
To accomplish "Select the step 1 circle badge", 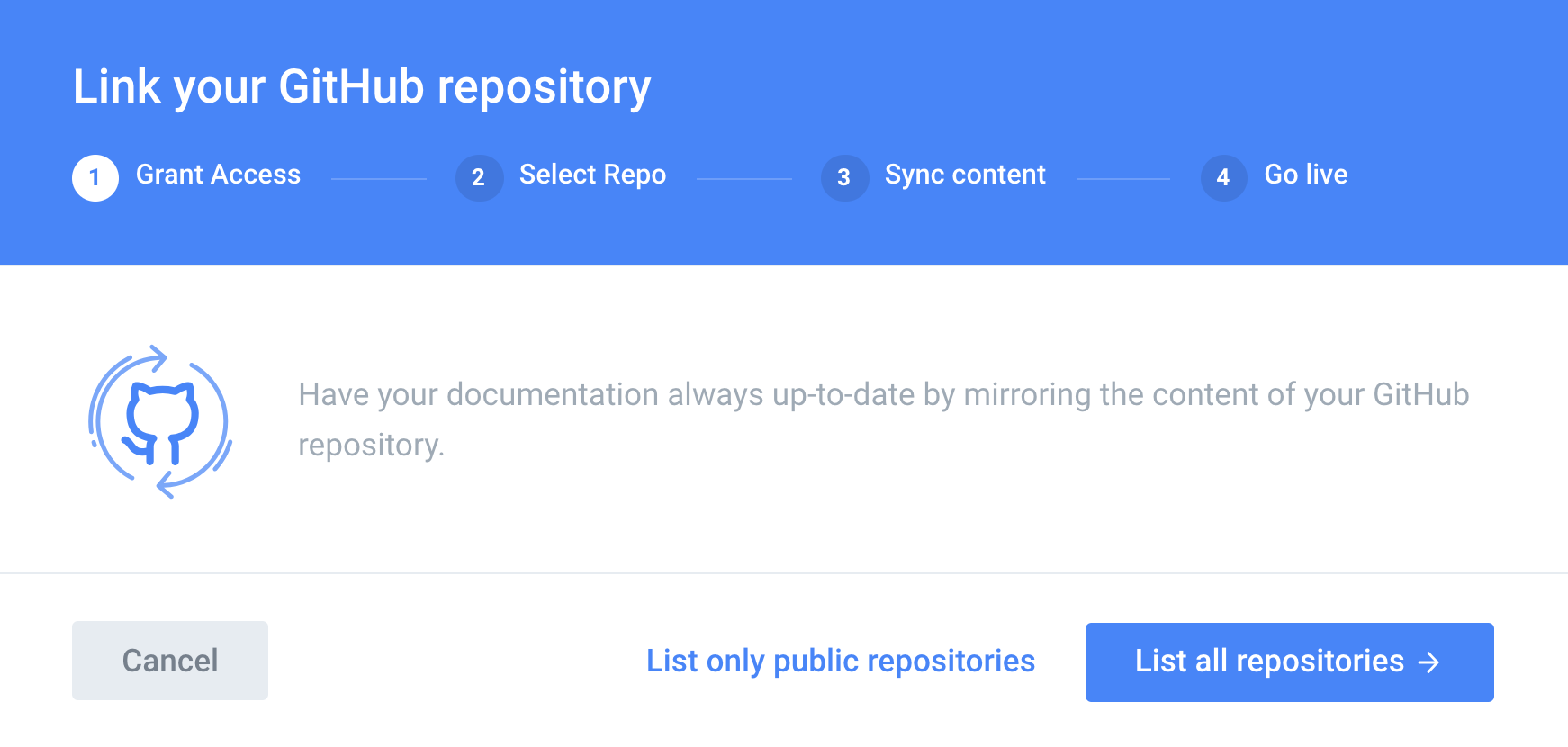I will pos(95,177).
